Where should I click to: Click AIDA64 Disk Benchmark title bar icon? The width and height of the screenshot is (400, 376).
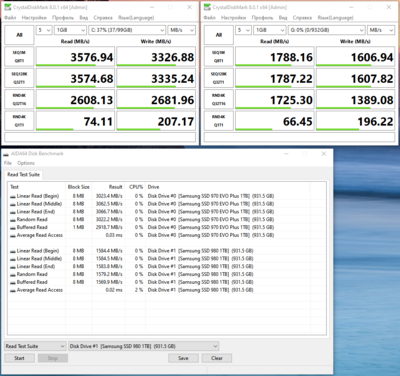tap(6, 154)
